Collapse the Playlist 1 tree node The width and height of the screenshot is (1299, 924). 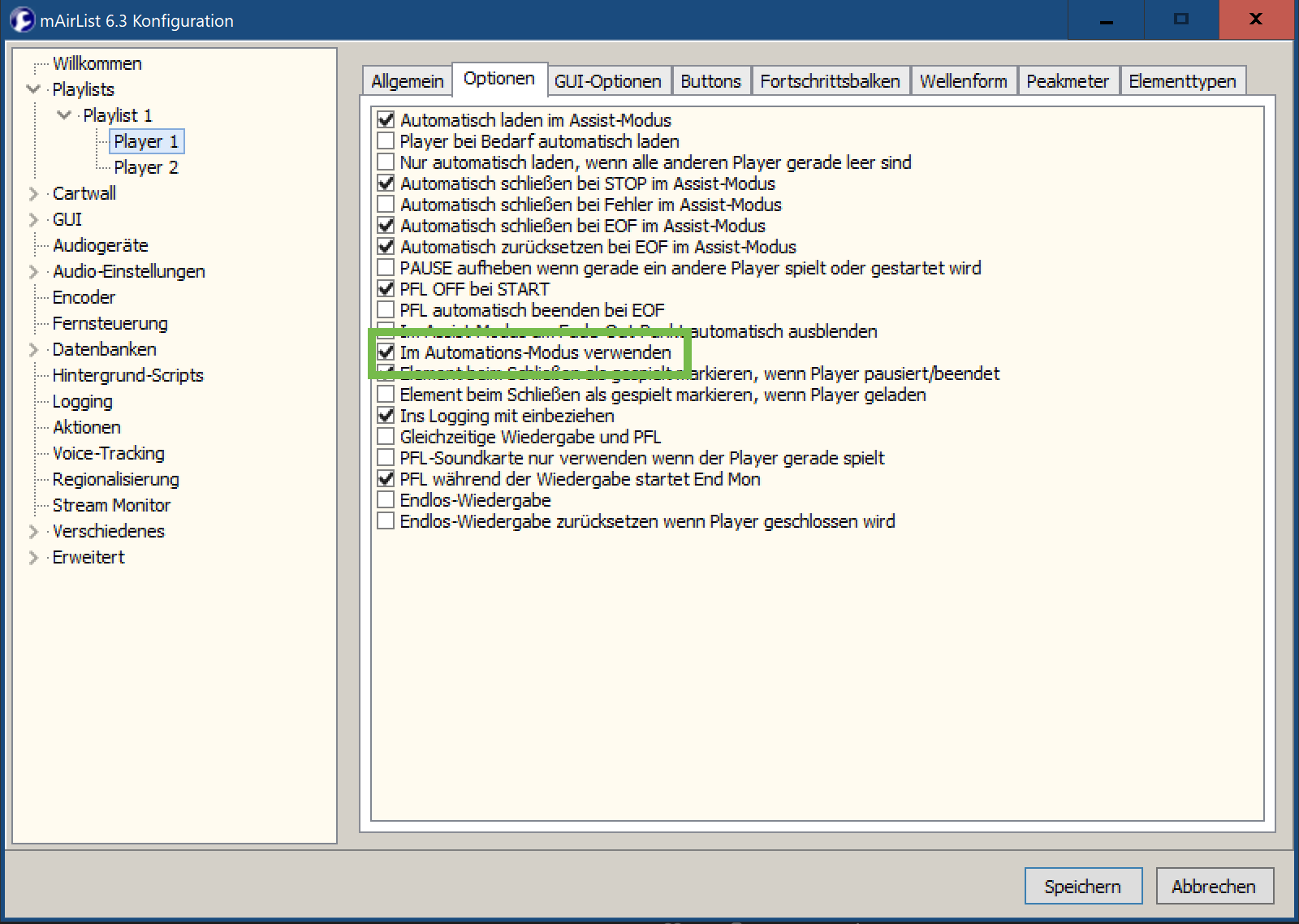(x=64, y=115)
